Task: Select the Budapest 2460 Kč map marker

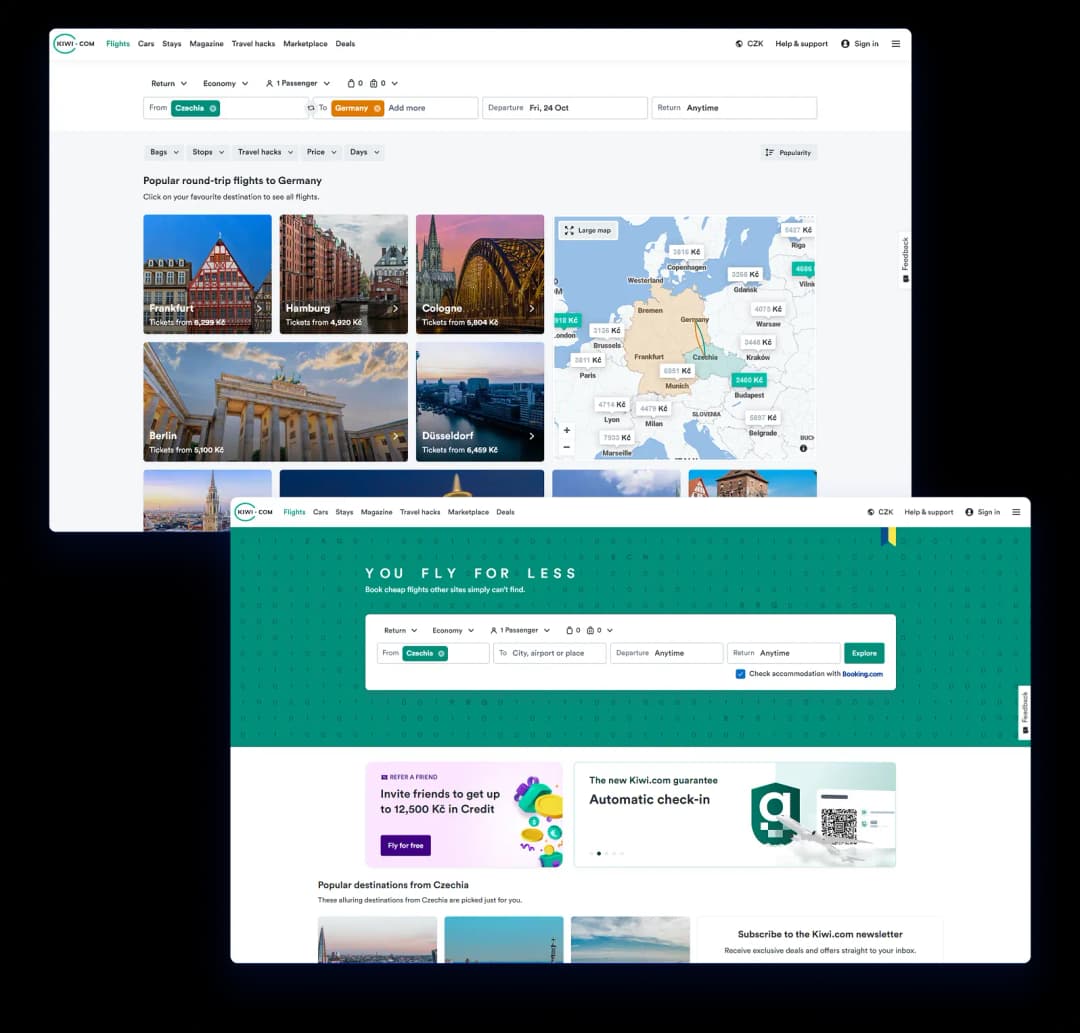Action: coord(748,380)
